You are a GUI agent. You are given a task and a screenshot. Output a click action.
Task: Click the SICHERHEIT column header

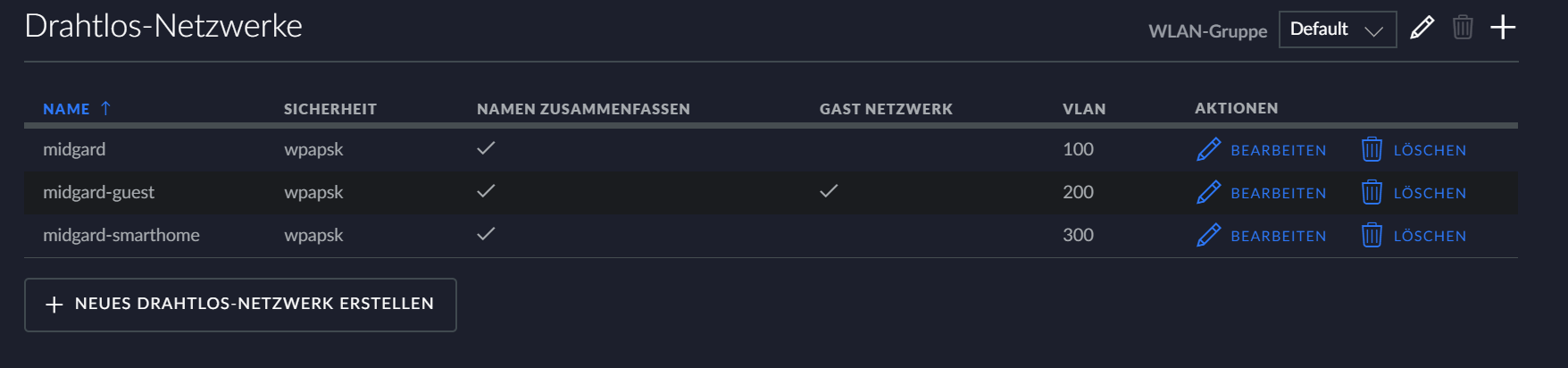click(x=330, y=109)
